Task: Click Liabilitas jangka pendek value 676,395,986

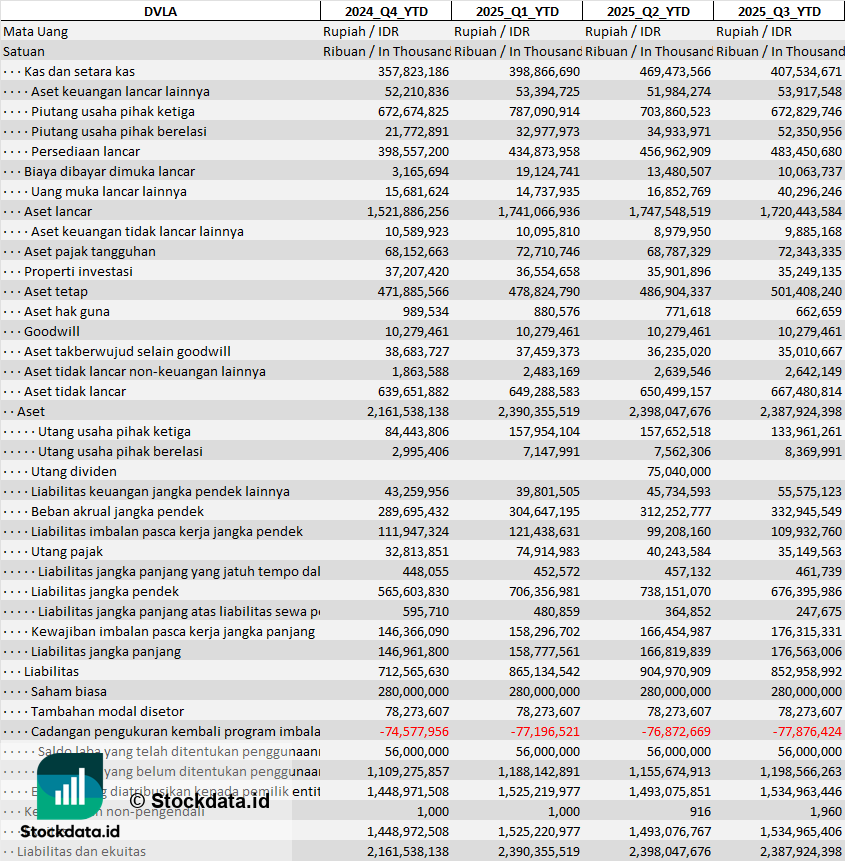Action: (x=806, y=592)
